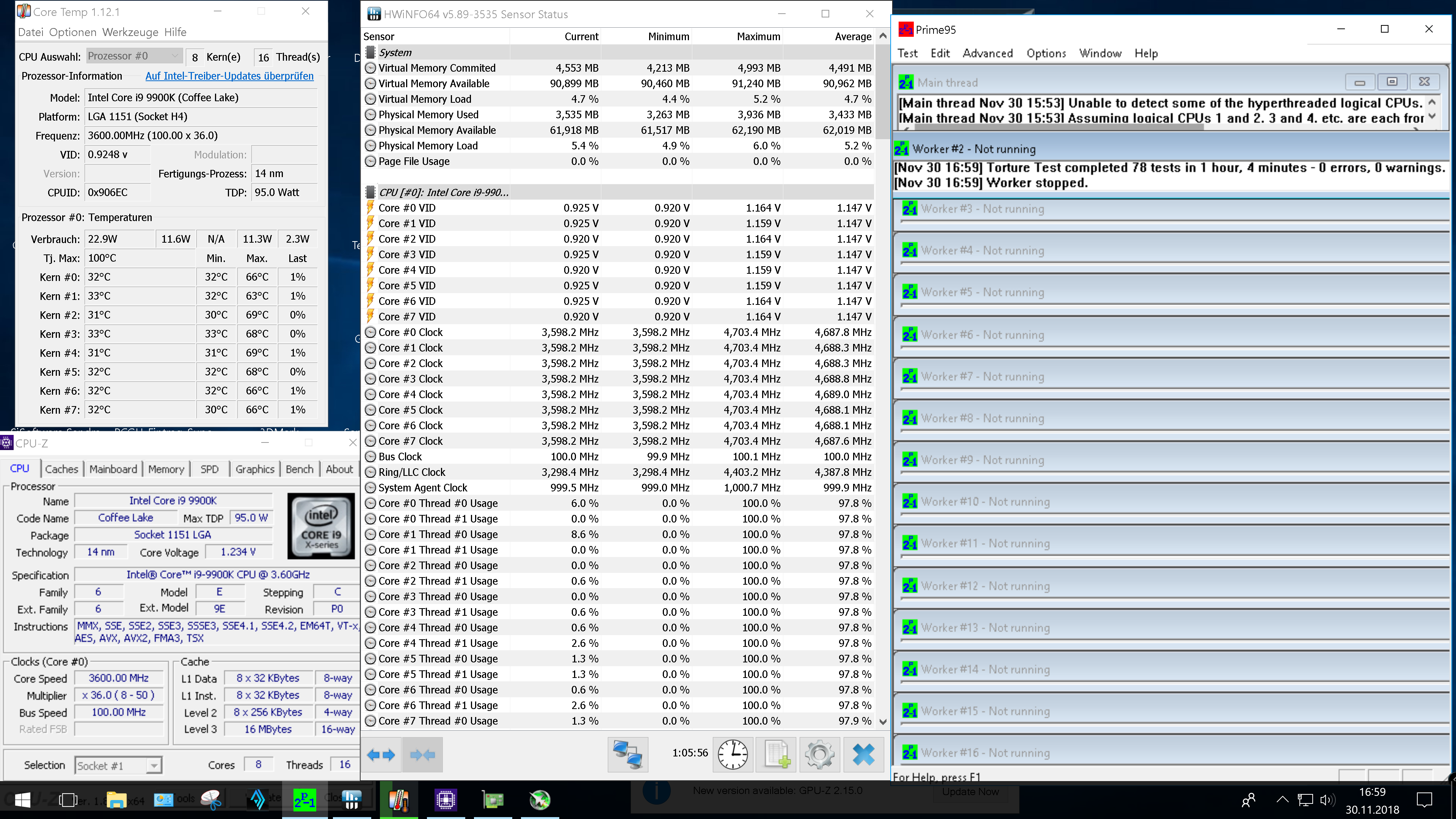The image size is (1456, 819).
Task: Click the HWiNFO scrollbar down arrow
Action: [883, 721]
